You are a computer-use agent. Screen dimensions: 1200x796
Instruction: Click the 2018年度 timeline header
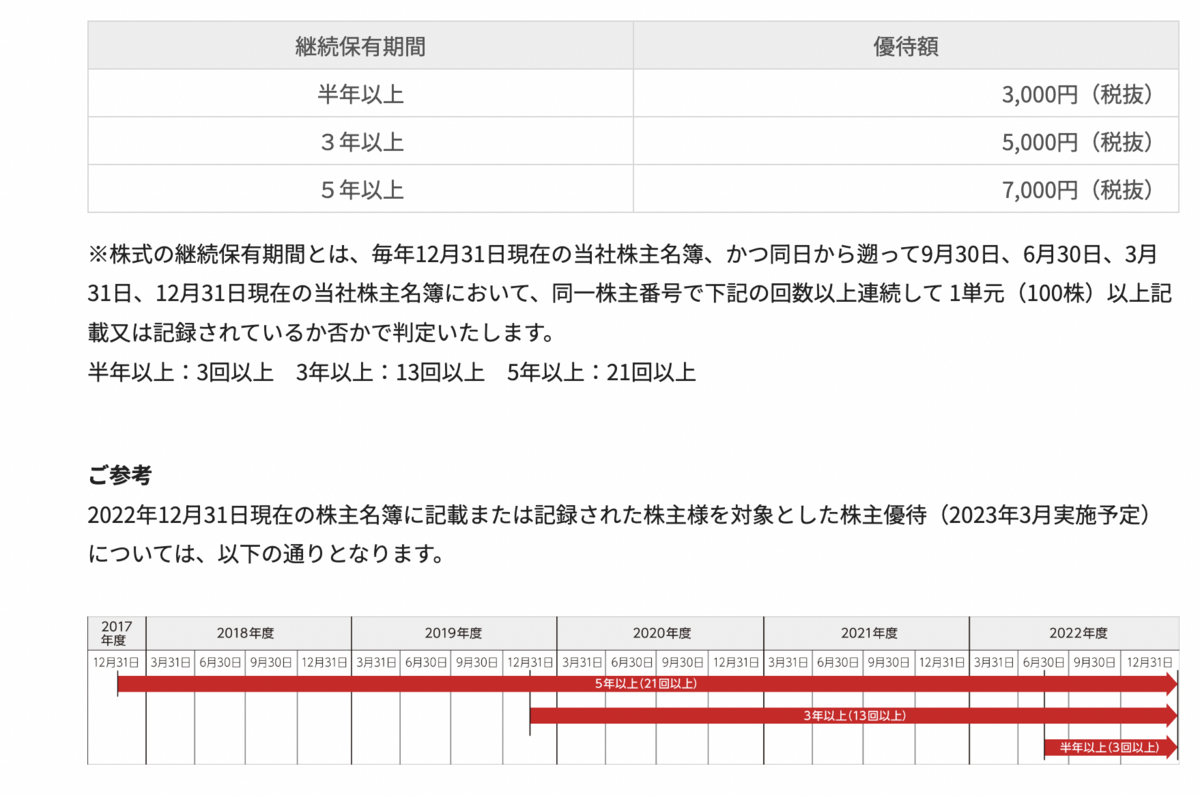tap(248, 633)
